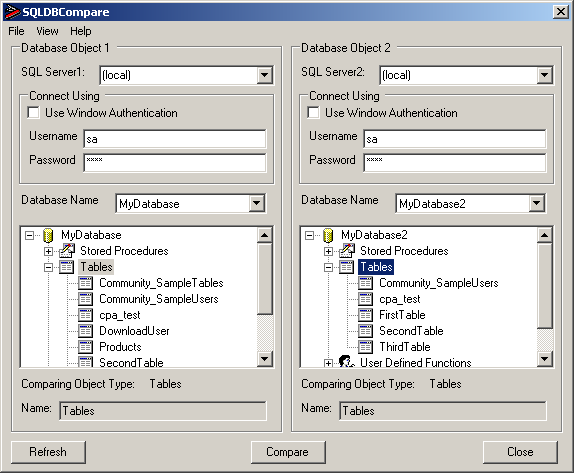This screenshot has height=473, width=574.
Task: Click Stored Procedures icon under MyDatabase
Action: tap(67, 251)
